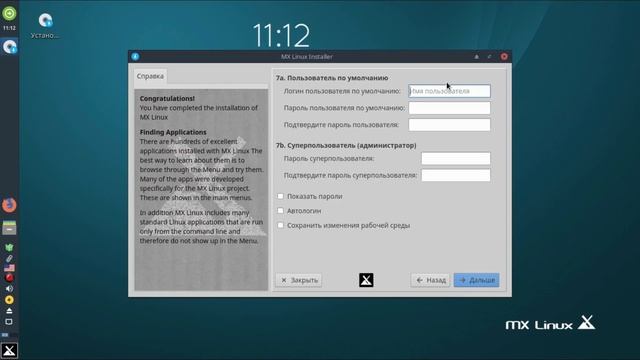Click the paperclip clipboard tray icon
This screenshot has width=640, height=360.
pyautogui.click(x=9, y=258)
